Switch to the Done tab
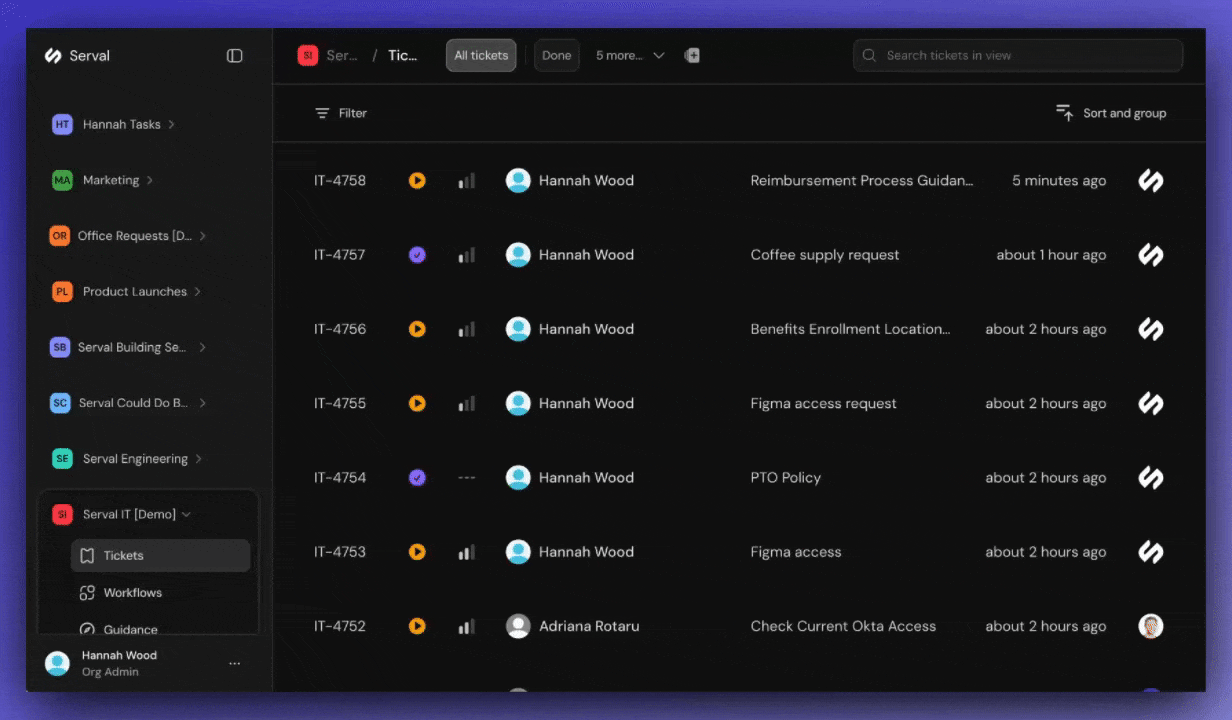Image resolution: width=1232 pixels, height=720 pixels. (556, 55)
